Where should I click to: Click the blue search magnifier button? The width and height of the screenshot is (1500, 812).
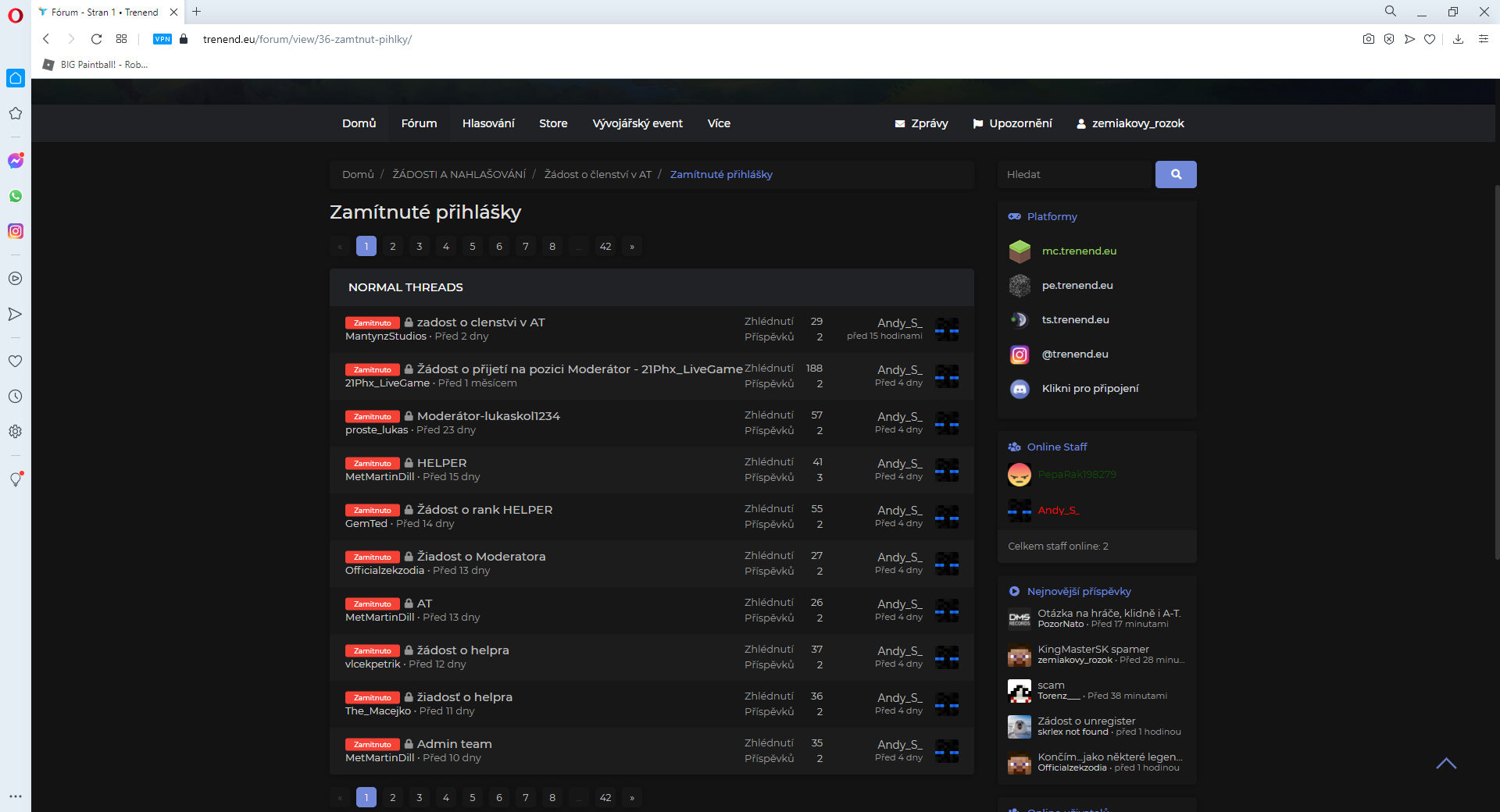tap(1176, 175)
